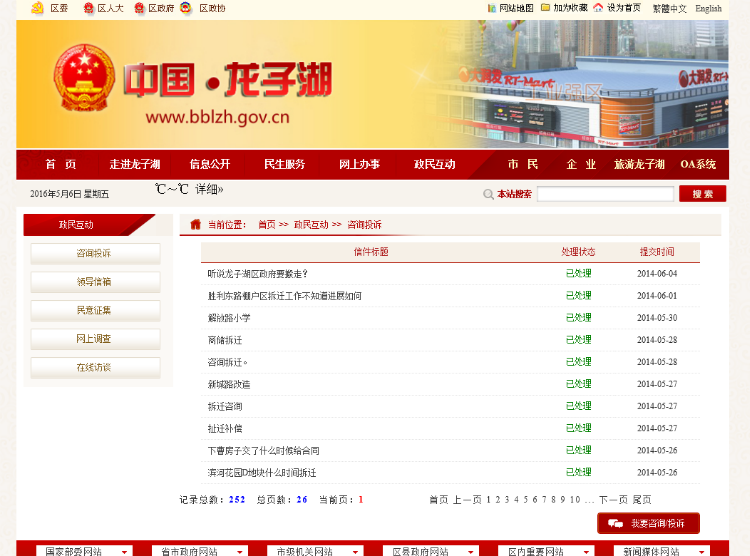Expand 区县政府网站 dropdown

coord(431,551)
